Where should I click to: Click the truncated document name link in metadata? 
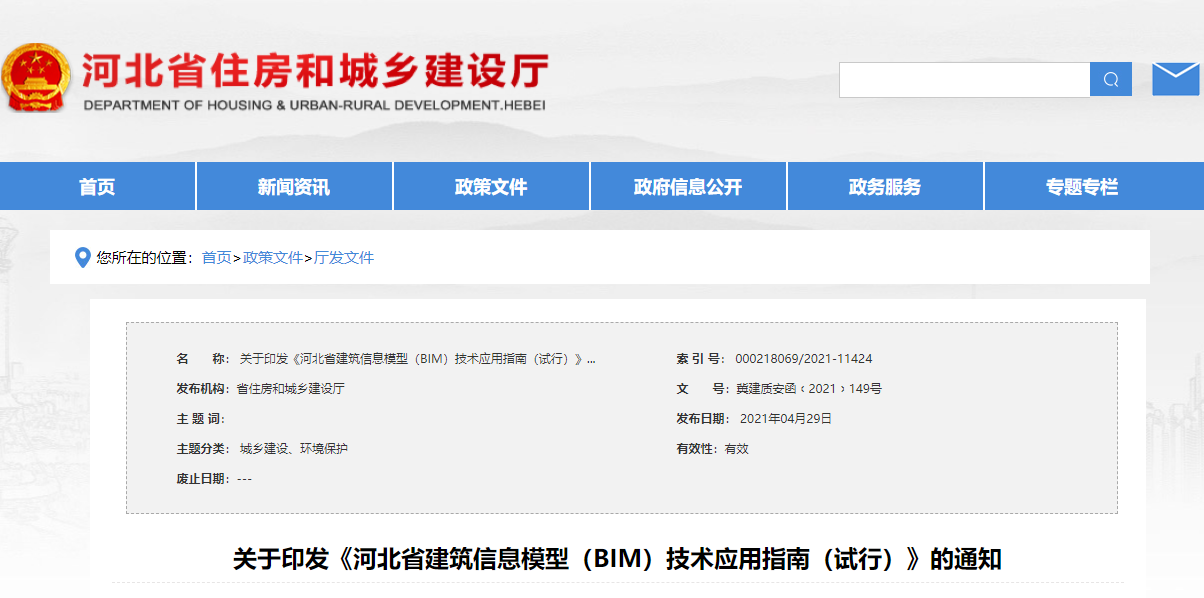(x=400, y=358)
